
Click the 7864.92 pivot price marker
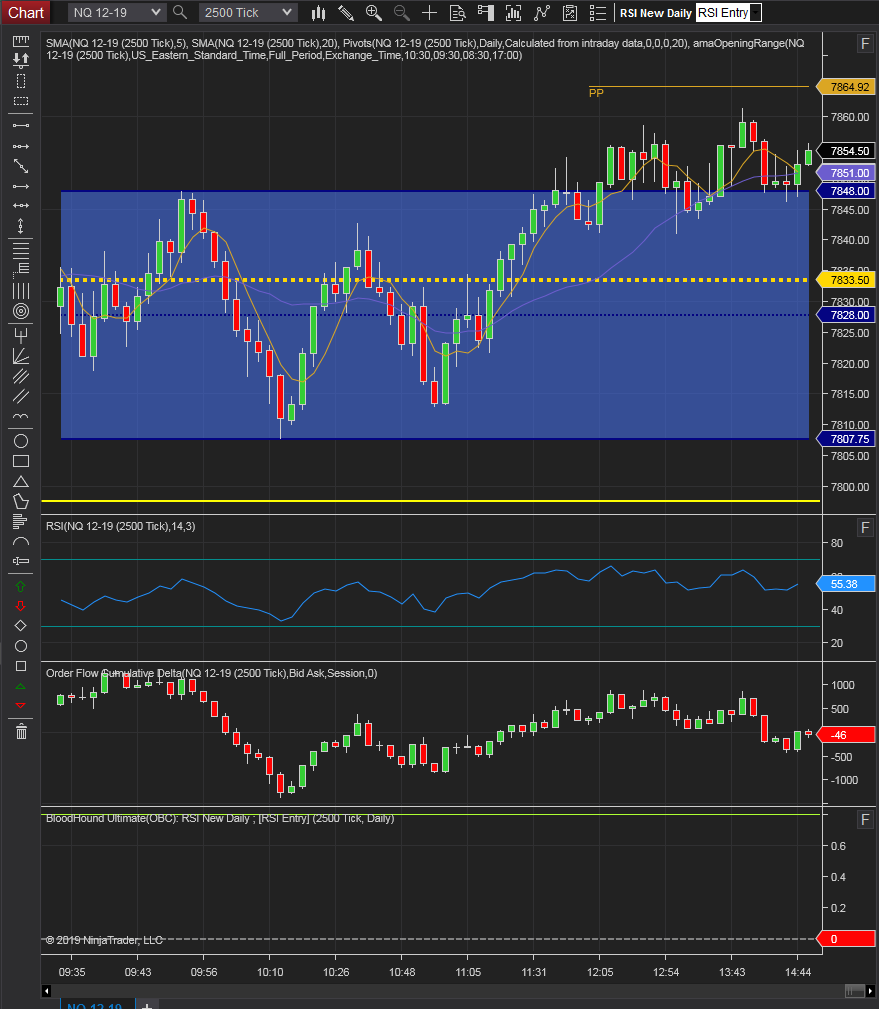(x=846, y=87)
